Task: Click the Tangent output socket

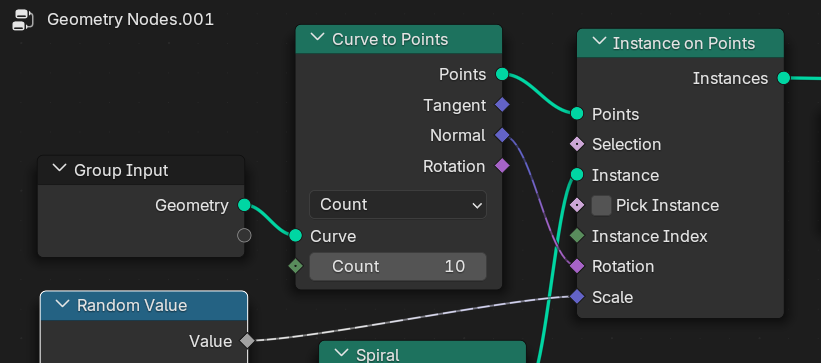Action: (502, 105)
